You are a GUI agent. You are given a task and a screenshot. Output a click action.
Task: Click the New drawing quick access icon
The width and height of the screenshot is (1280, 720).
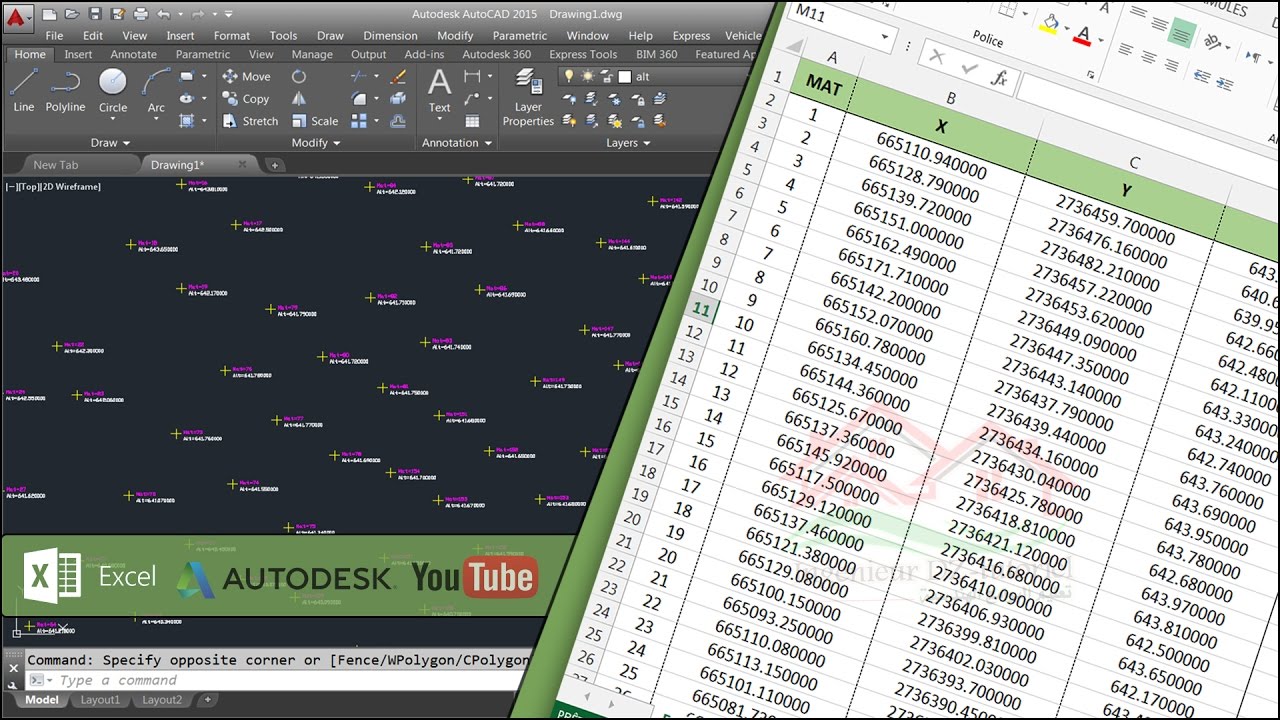pos(49,14)
